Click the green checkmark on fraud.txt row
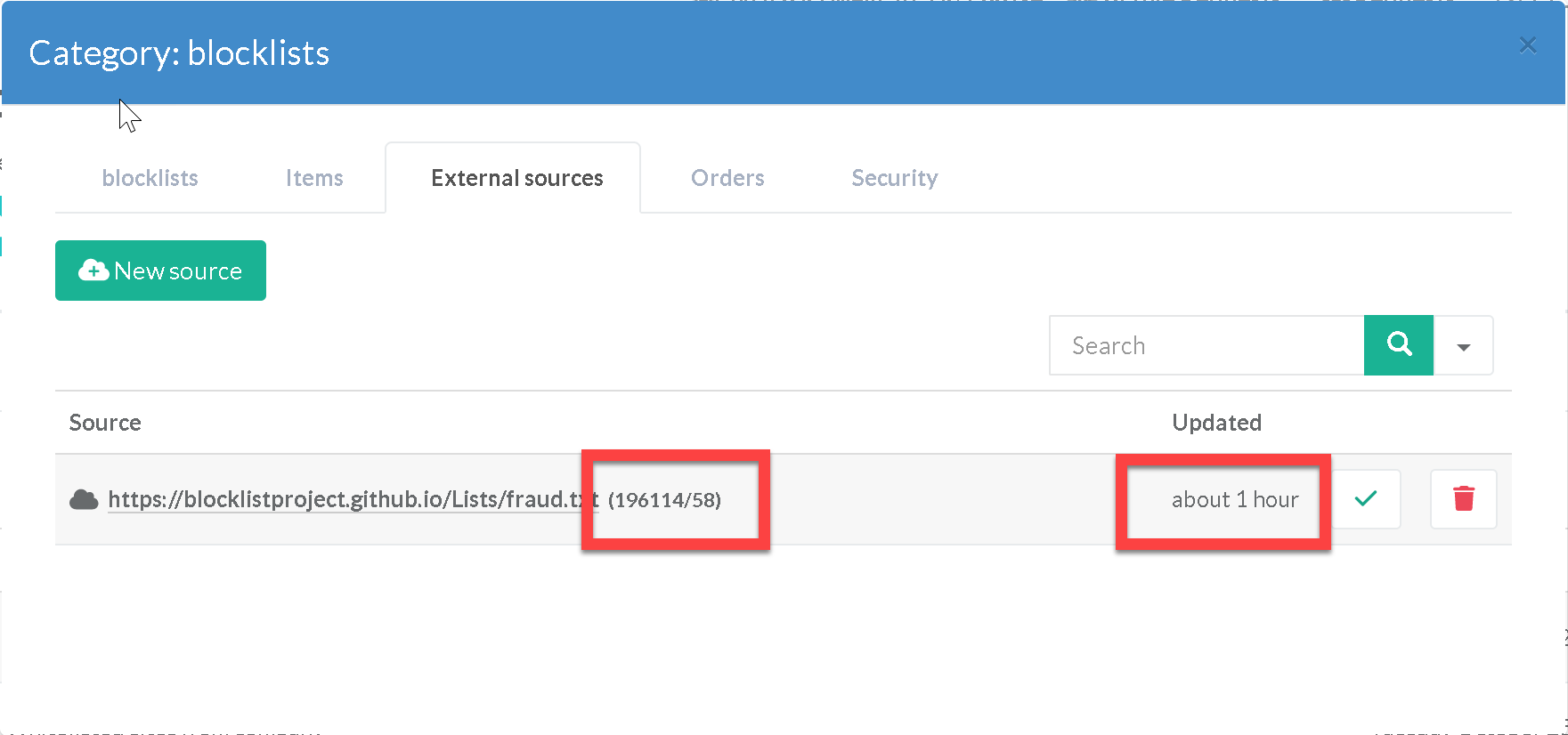The height and width of the screenshot is (735, 1568). tap(1365, 499)
